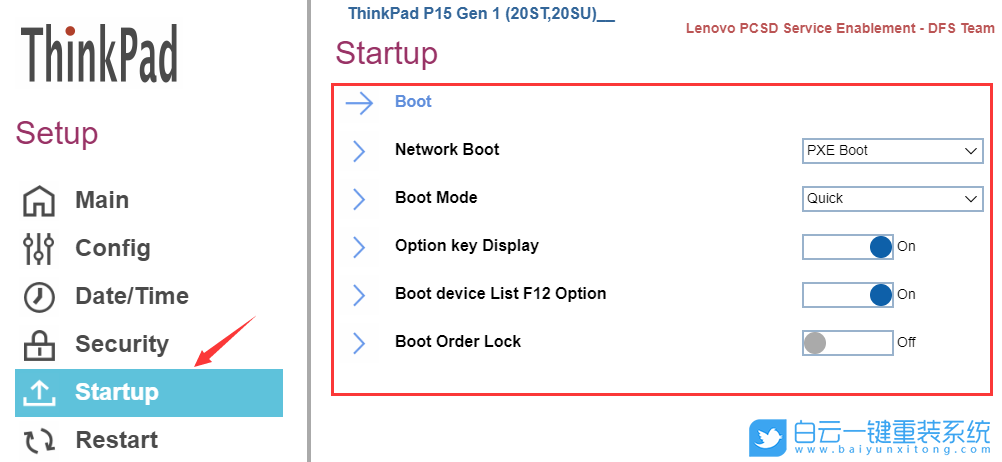Click the Twitter bird watermark icon
The image size is (1002, 462).
[x=770, y=435]
